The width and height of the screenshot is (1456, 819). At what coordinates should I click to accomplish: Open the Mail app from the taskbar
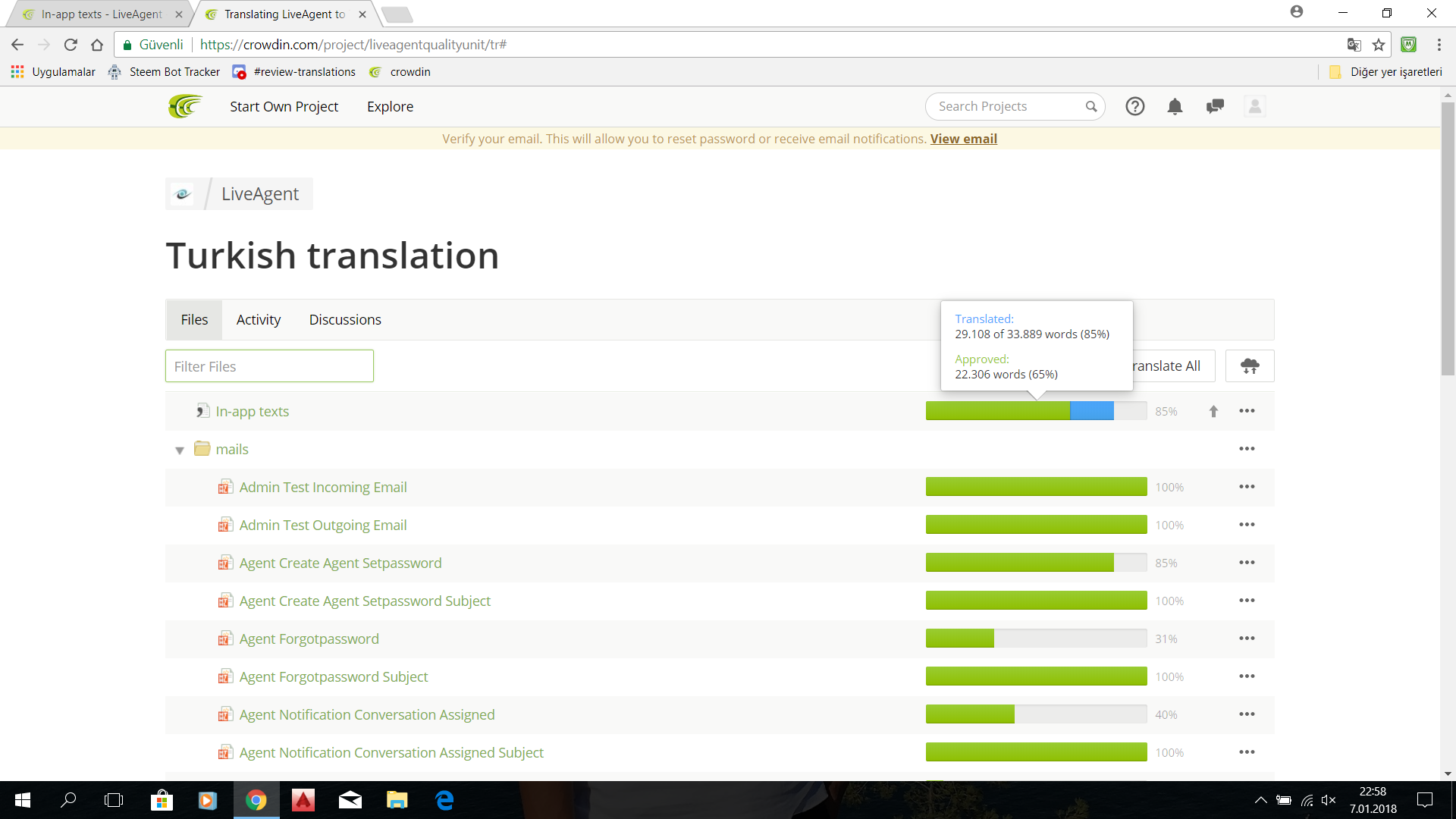pyautogui.click(x=350, y=800)
